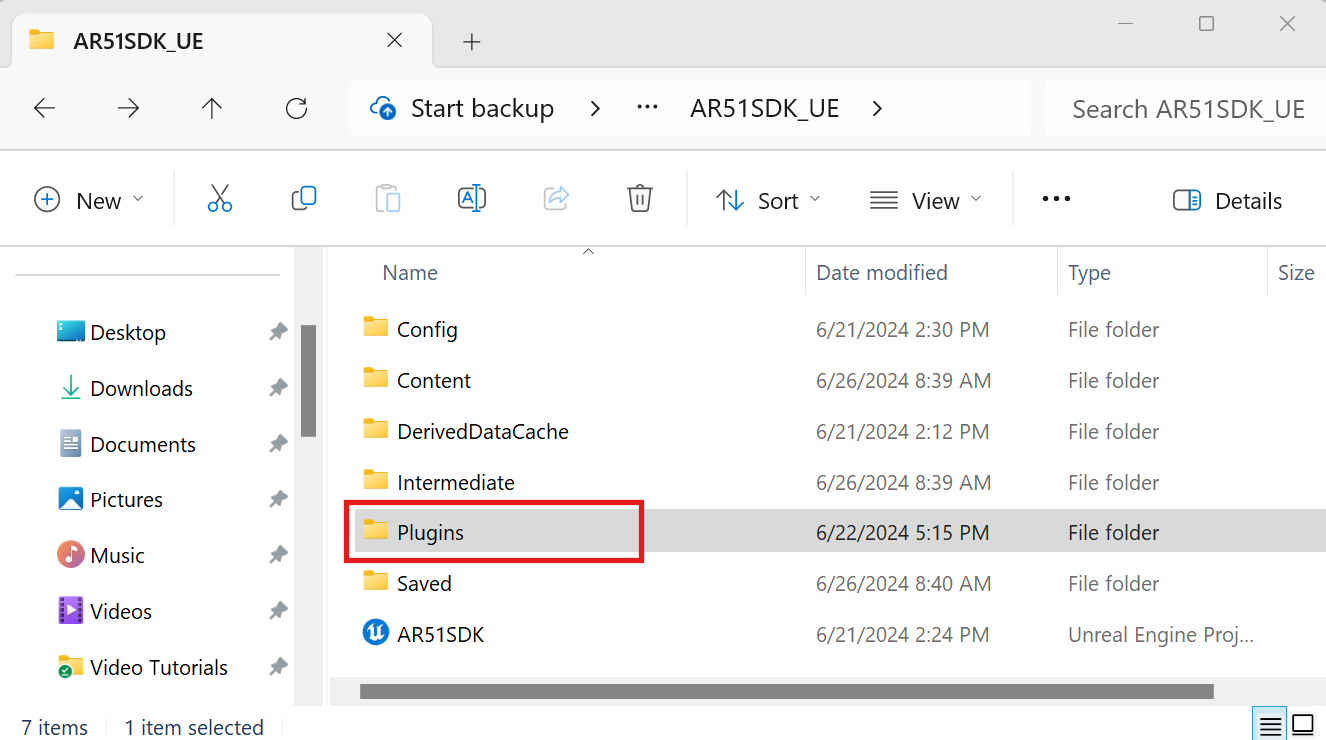
Task: Click the Cut scissors icon
Action: 220,199
